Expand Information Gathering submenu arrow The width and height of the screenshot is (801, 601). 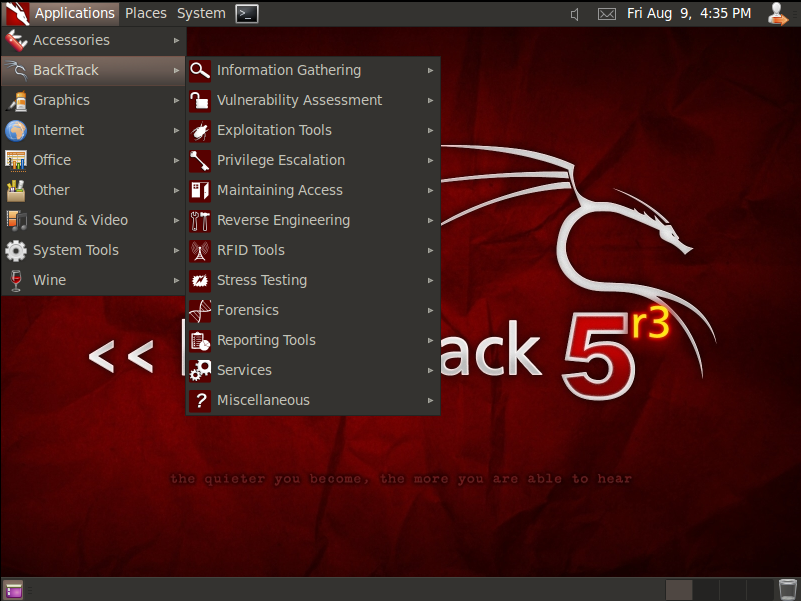coord(431,71)
